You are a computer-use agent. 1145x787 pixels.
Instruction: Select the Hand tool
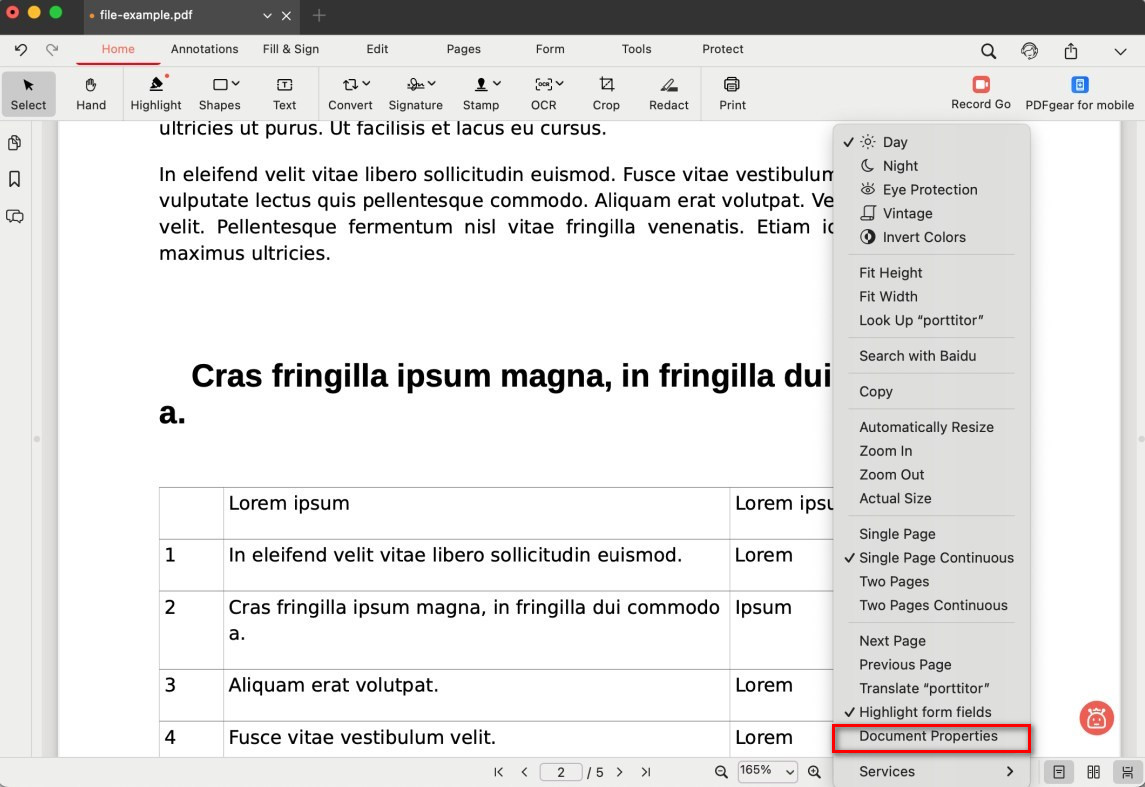tap(91, 93)
